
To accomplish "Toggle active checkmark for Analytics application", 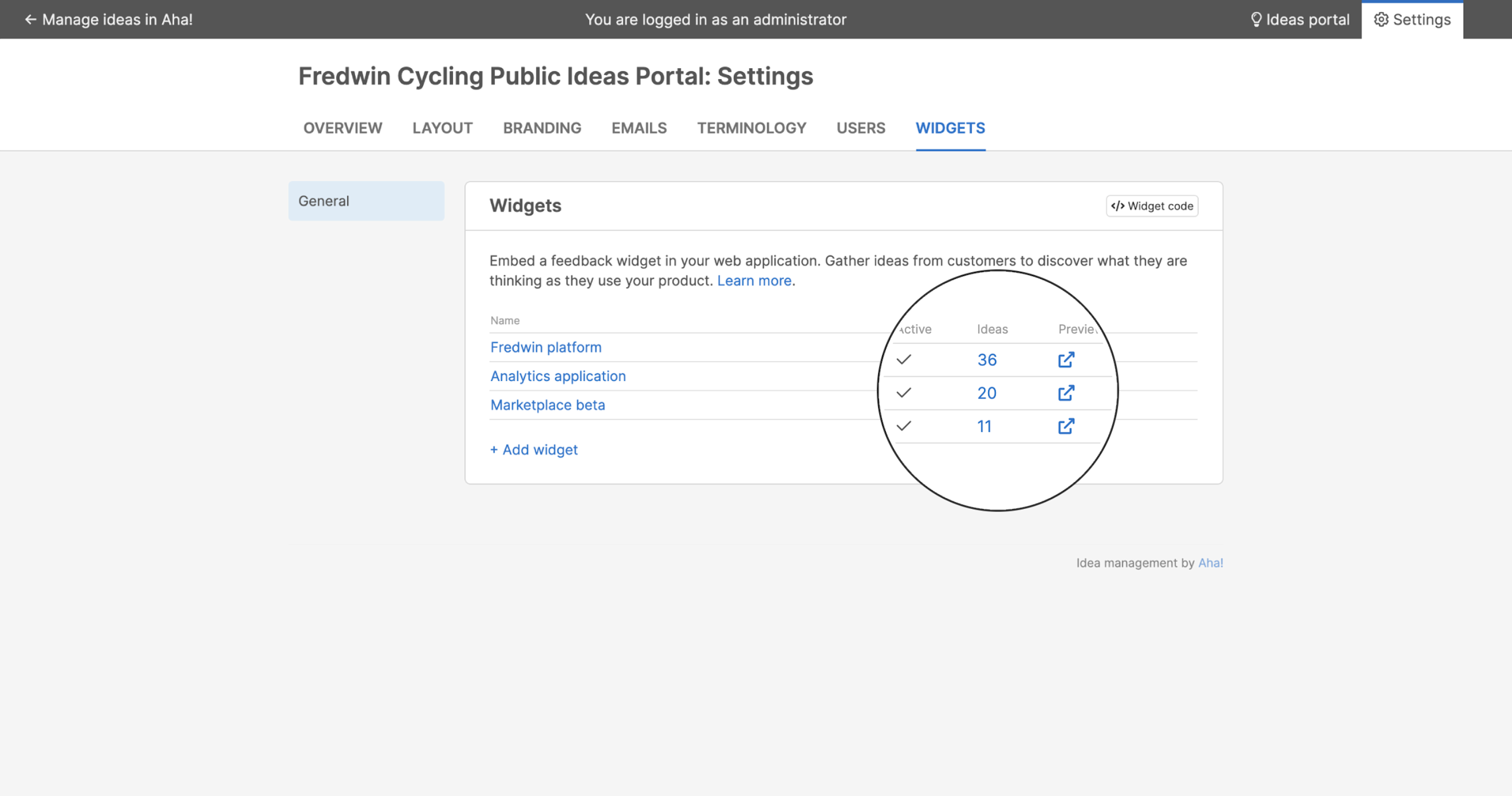I will [x=904, y=392].
